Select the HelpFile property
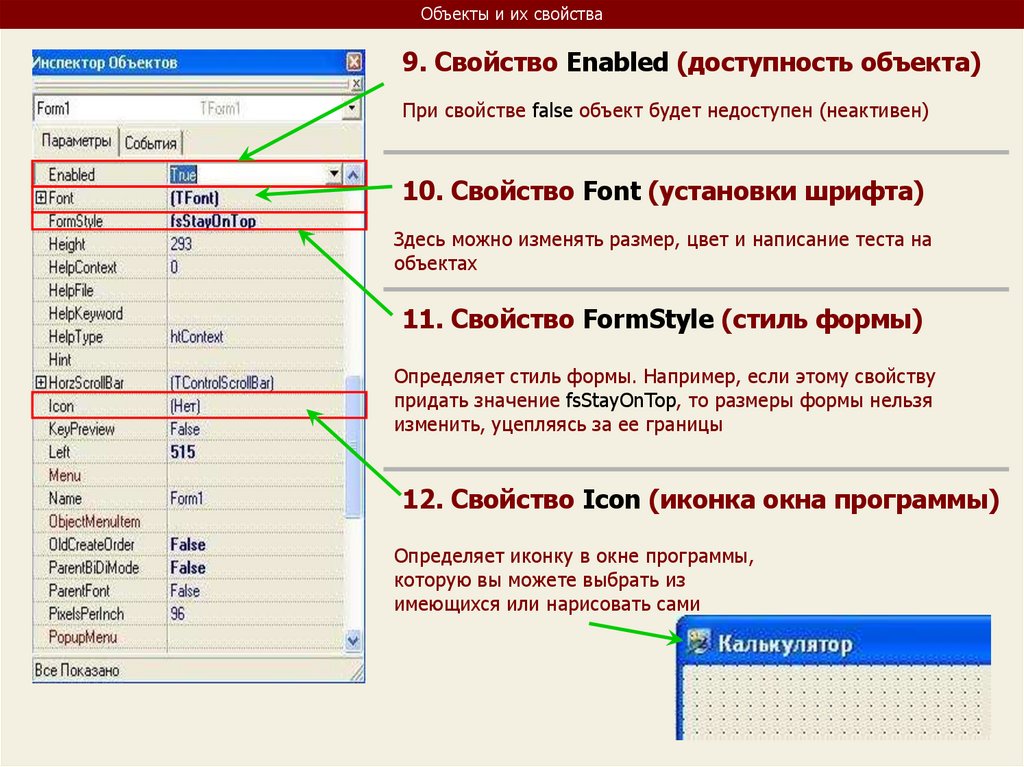The height and width of the screenshot is (767, 1024). coord(71,290)
